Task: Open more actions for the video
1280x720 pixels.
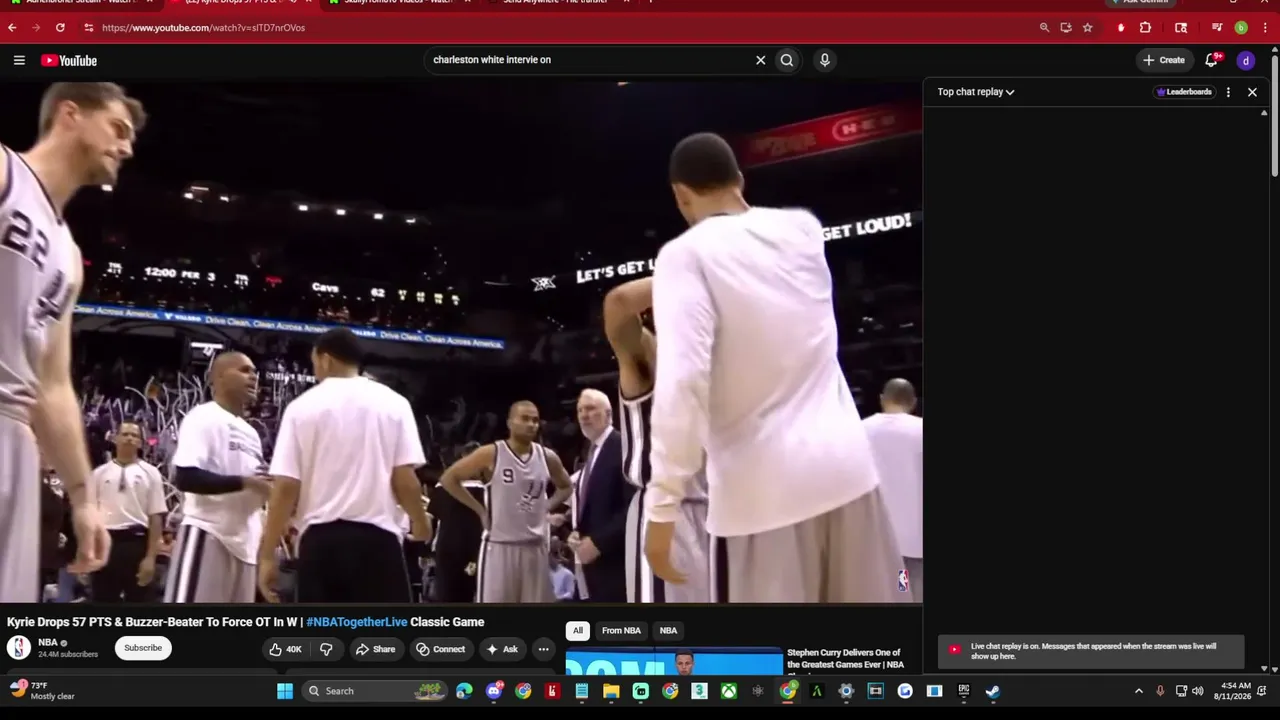Action: click(543, 649)
